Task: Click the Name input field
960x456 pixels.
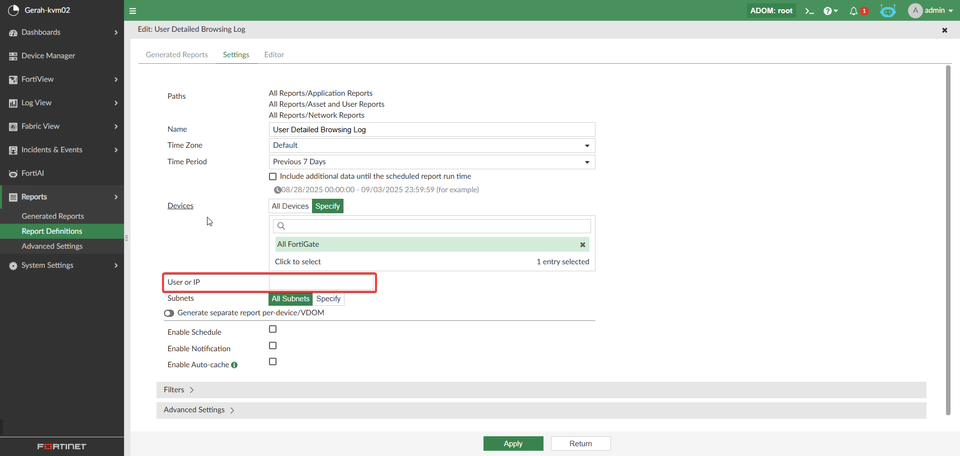Action: pos(432,130)
